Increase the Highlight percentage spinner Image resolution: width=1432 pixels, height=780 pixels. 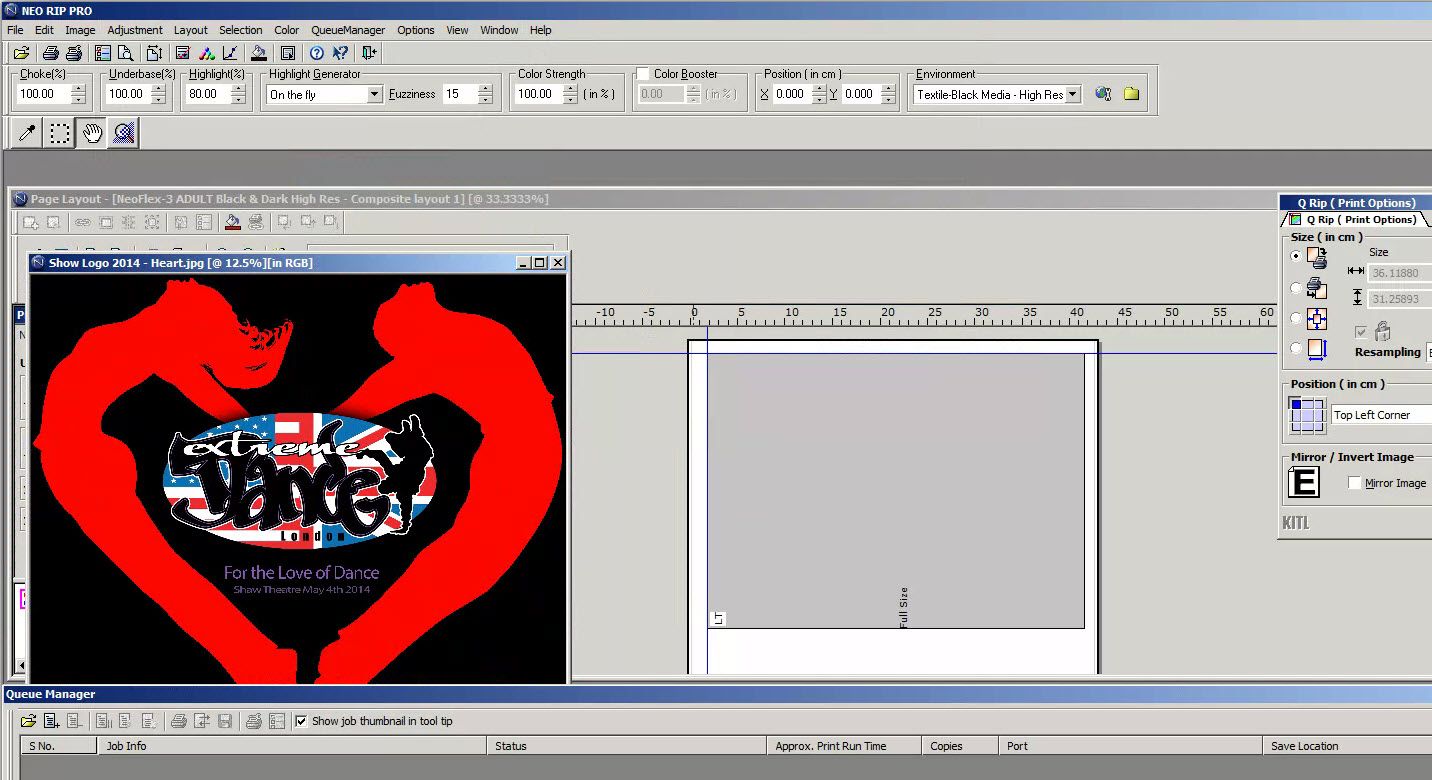point(238,89)
